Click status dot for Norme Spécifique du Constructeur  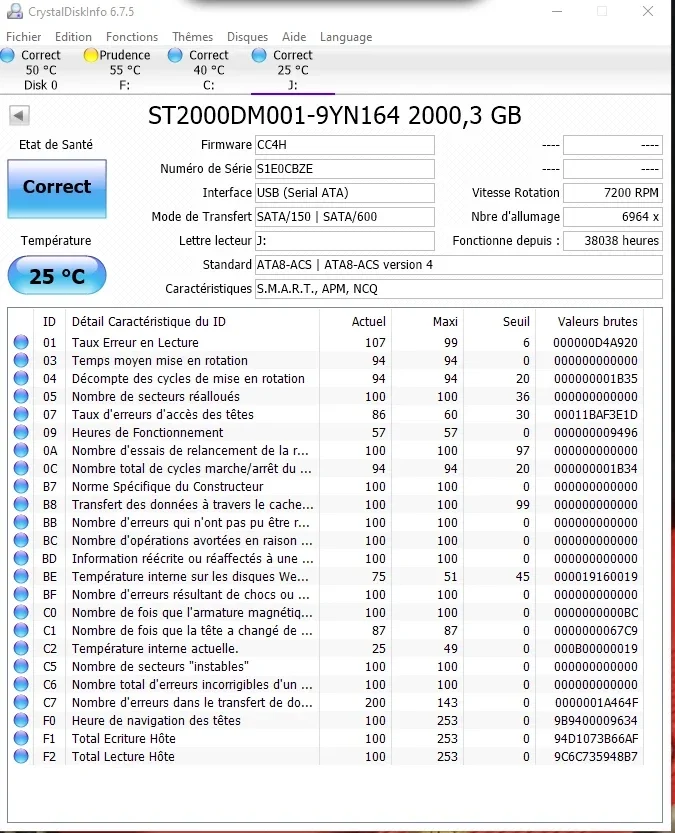21,486
